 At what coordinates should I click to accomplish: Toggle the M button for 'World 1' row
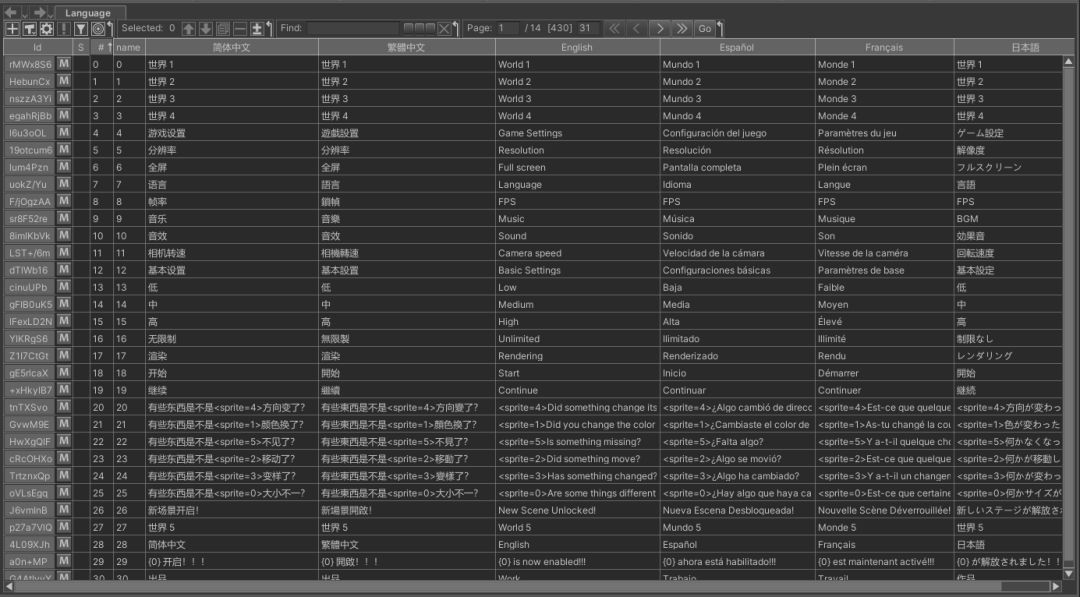pyautogui.click(x=64, y=64)
